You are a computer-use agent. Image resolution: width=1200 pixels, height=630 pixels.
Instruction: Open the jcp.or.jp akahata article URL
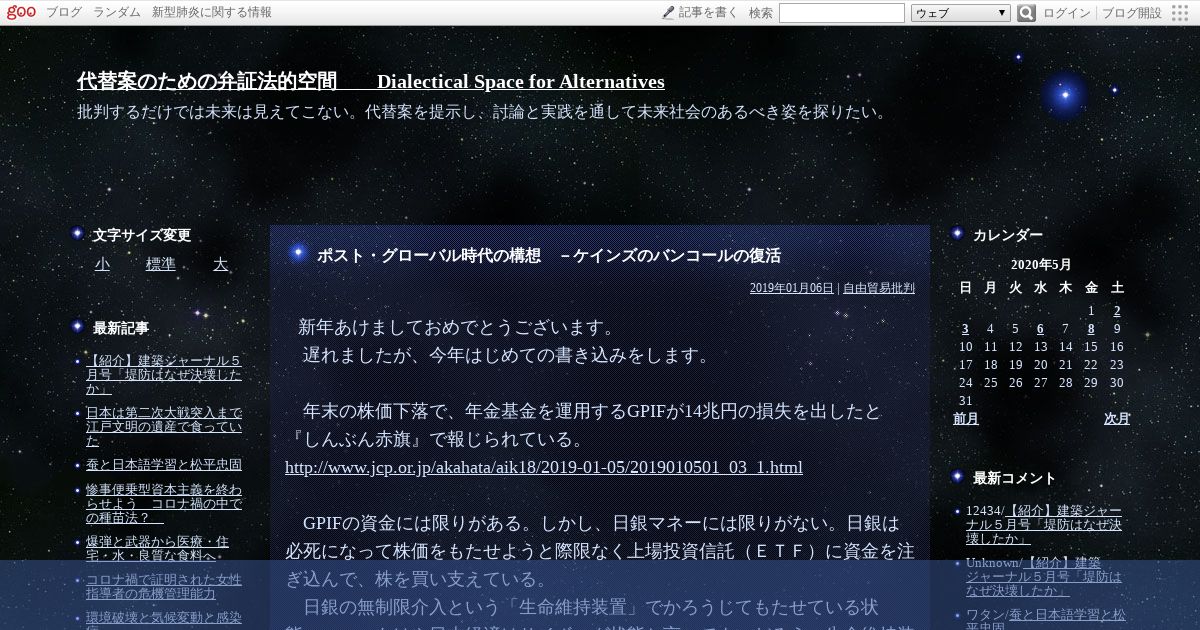click(544, 467)
